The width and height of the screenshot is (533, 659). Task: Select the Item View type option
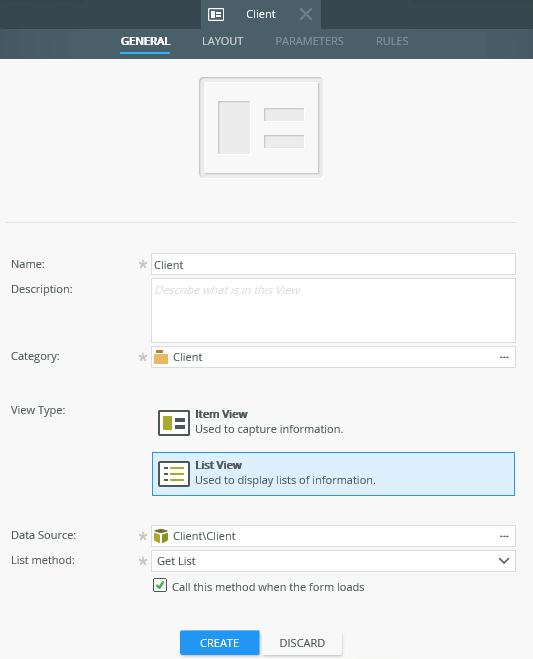click(333, 423)
